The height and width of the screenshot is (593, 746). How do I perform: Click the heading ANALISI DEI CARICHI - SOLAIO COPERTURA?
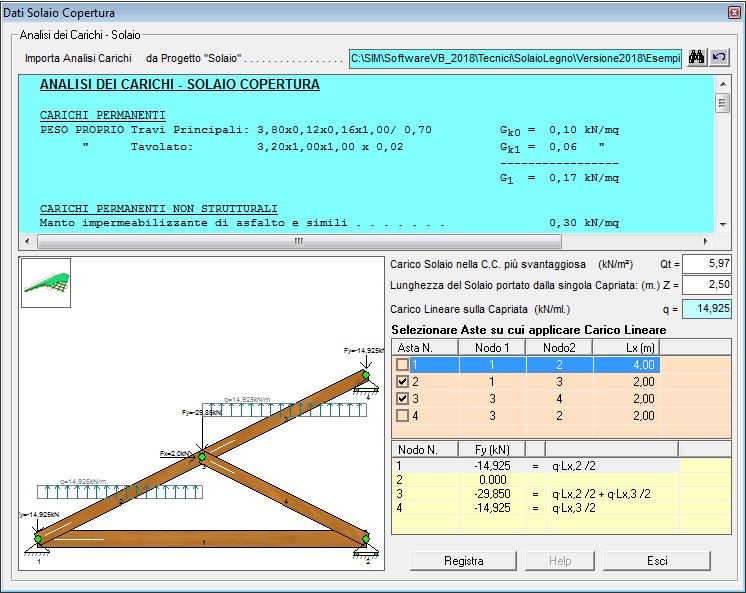click(180, 84)
